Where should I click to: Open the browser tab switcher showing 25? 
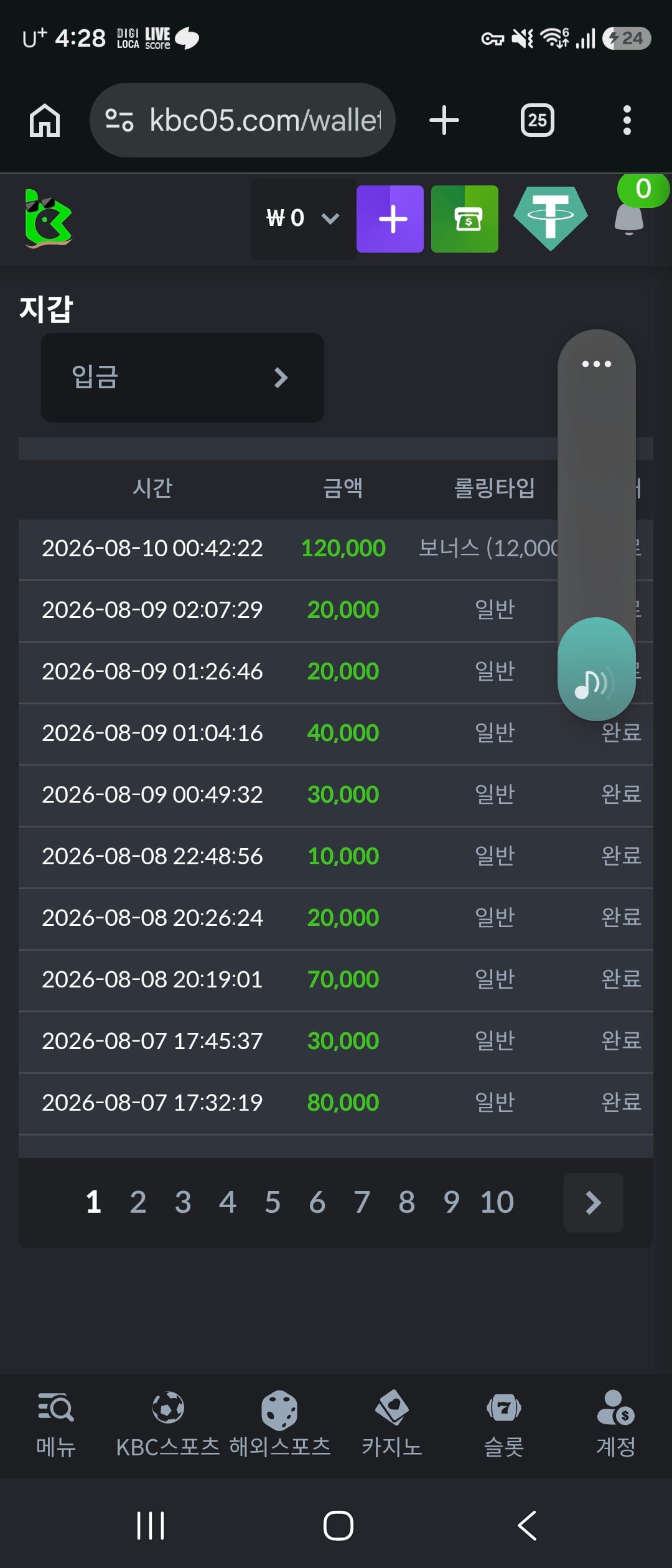(x=538, y=120)
